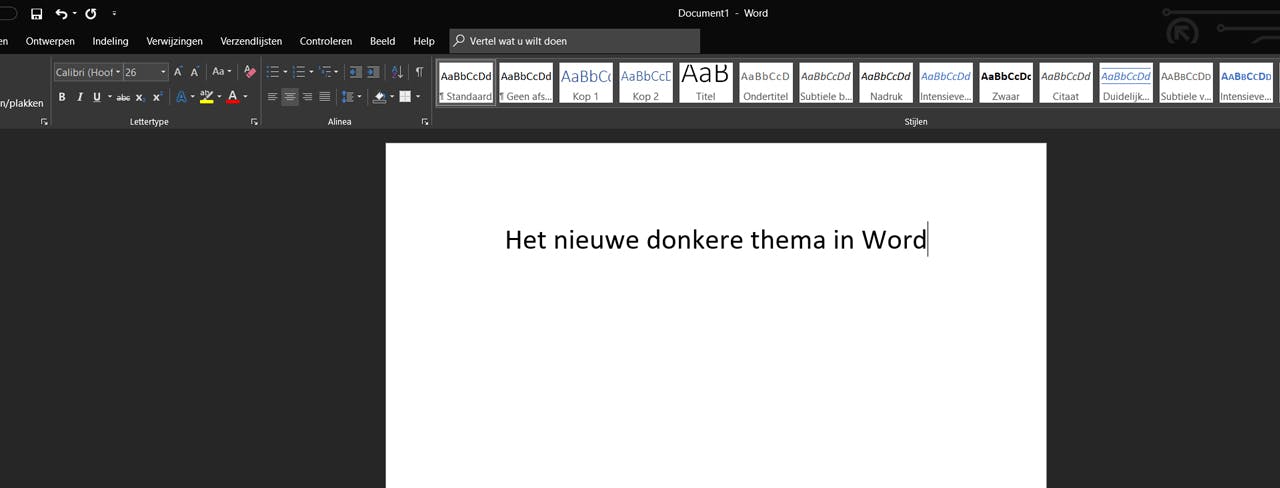Click the Multilevel list icon
This screenshot has width=1280, height=488.
325,72
